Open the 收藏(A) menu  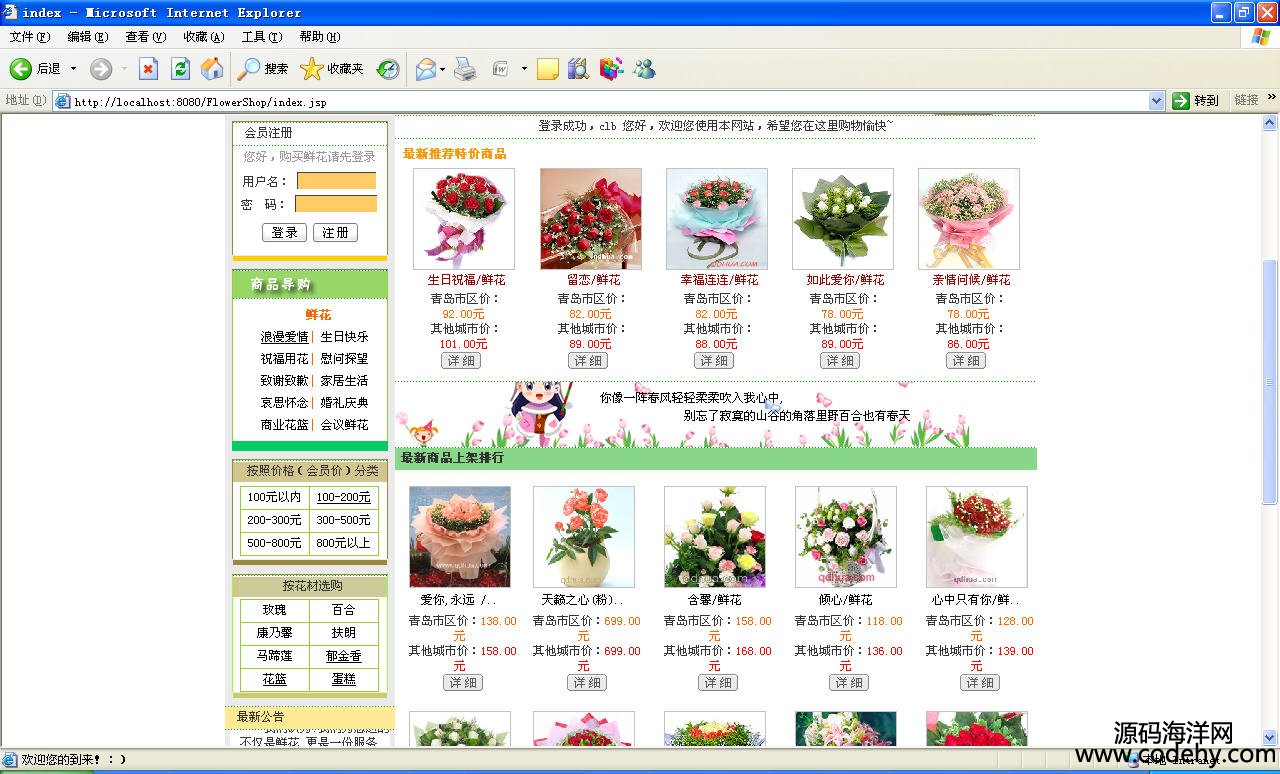pyautogui.click(x=204, y=37)
